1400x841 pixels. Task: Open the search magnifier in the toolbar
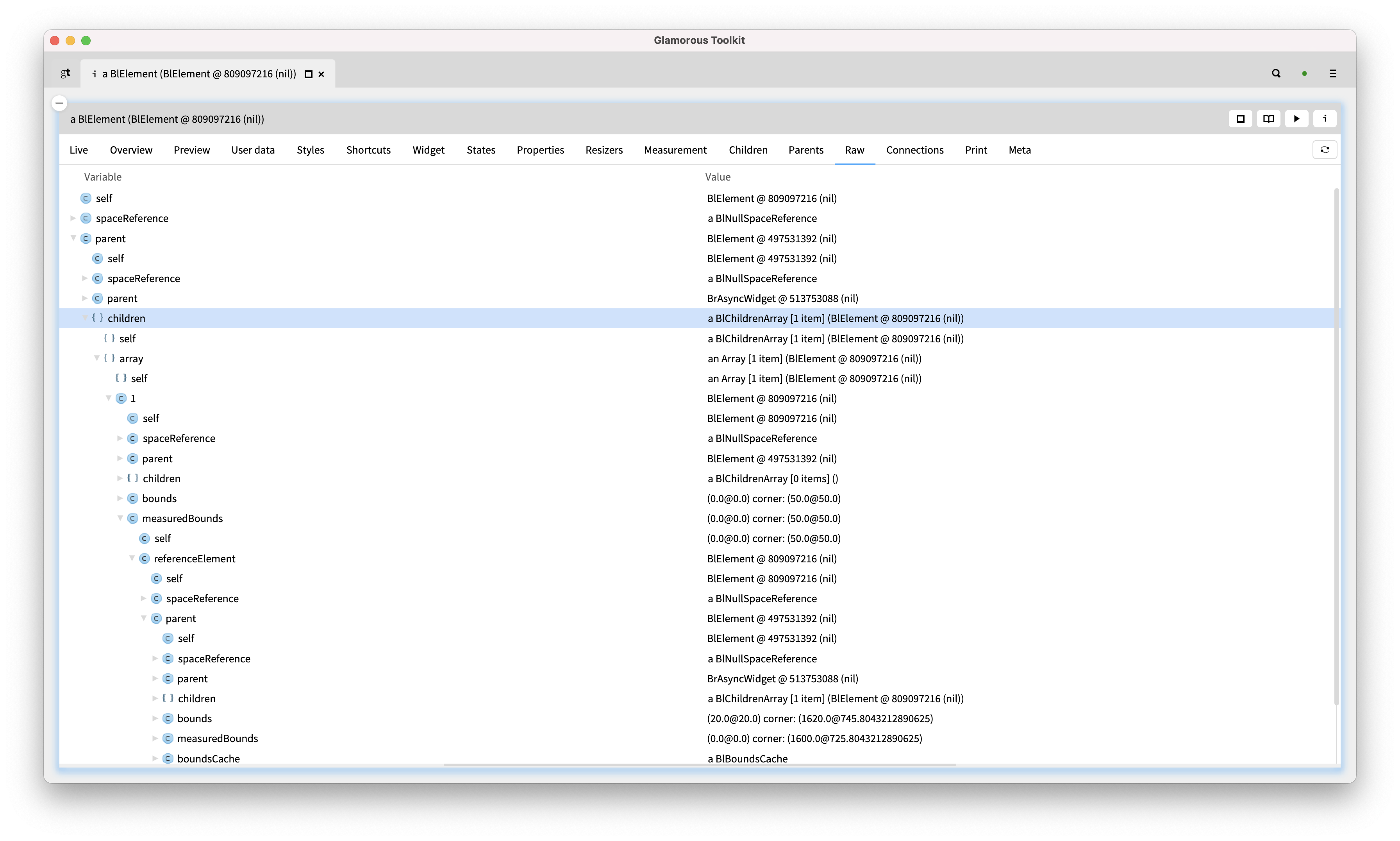(x=1276, y=73)
